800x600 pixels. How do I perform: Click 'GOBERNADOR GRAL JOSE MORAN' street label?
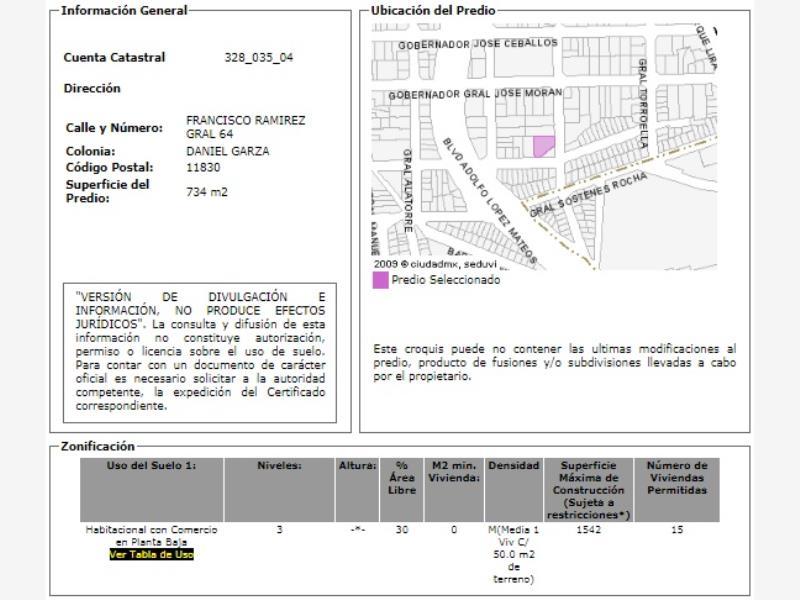click(475, 94)
